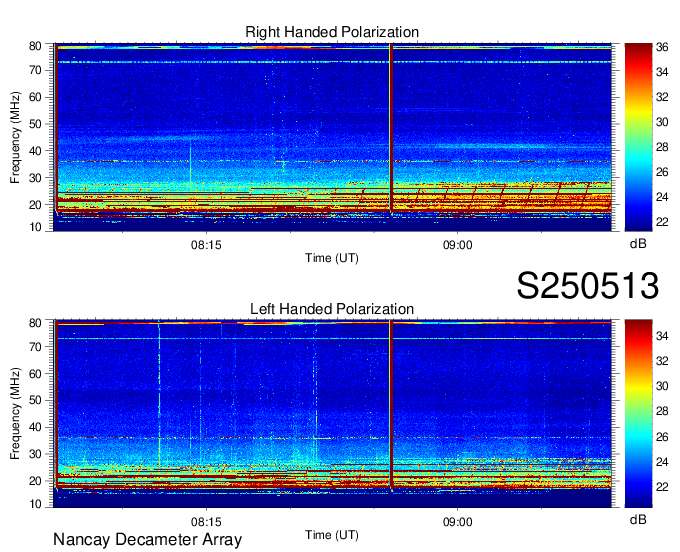Click the 28 value on the Left Handed color scale
Viewport: 680px width, 552px height.
(x=662, y=411)
